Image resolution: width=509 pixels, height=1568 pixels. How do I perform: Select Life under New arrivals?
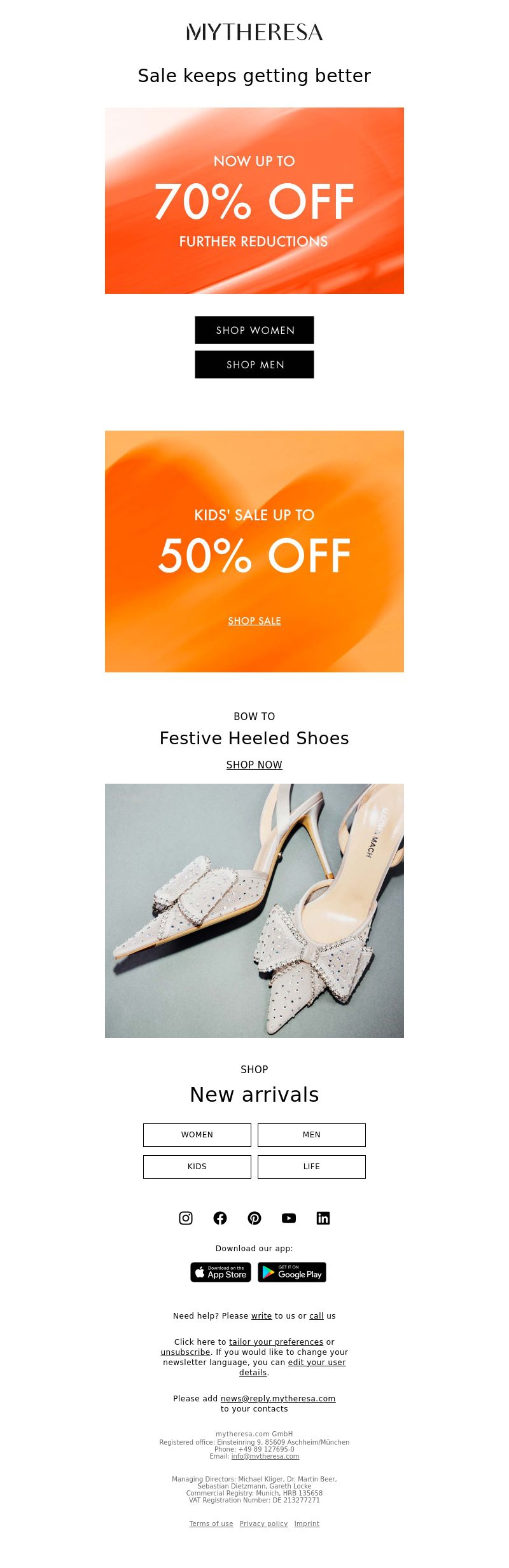(312, 1167)
